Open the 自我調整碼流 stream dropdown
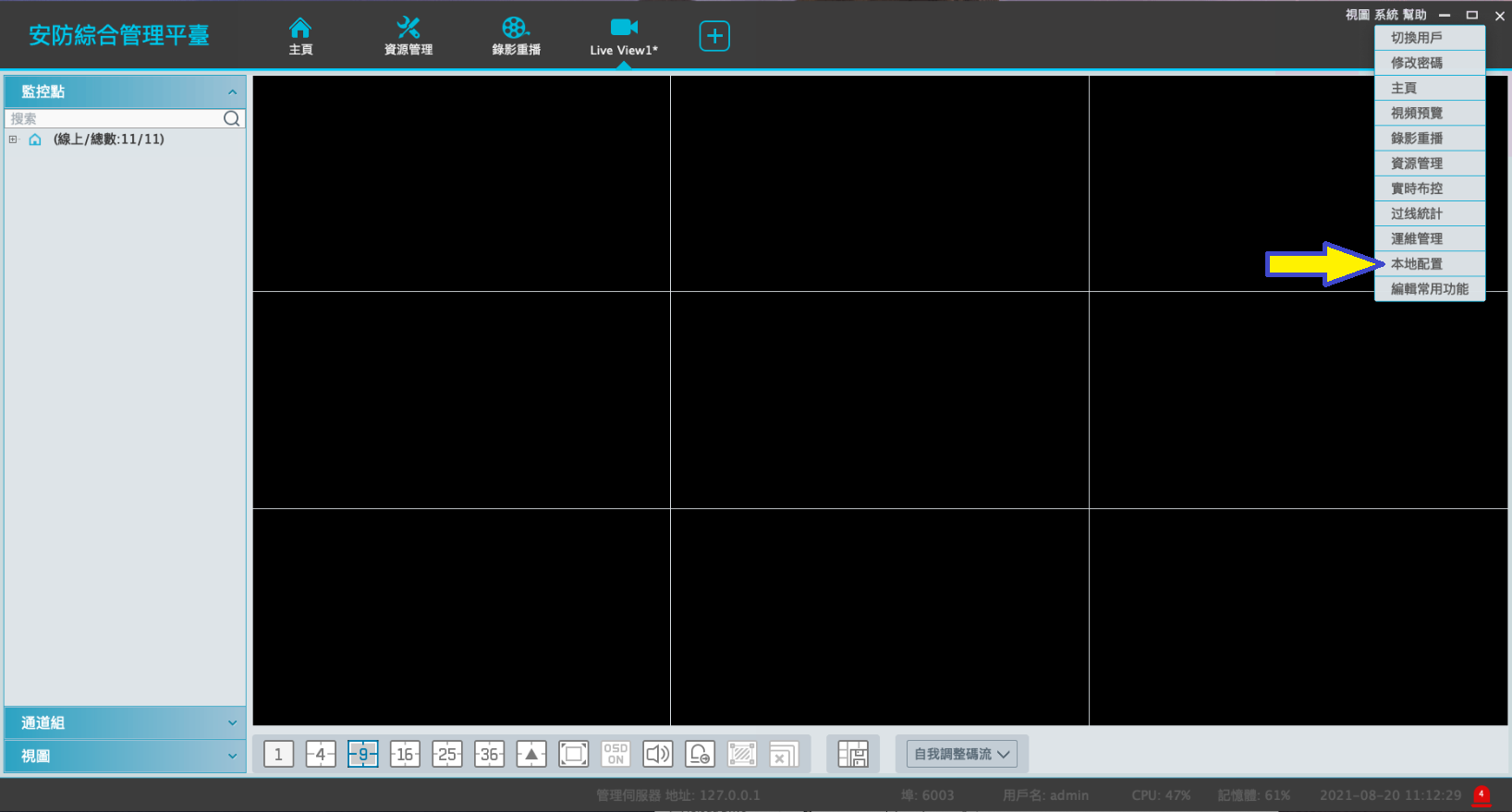1512x812 pixels. (961, 754)
